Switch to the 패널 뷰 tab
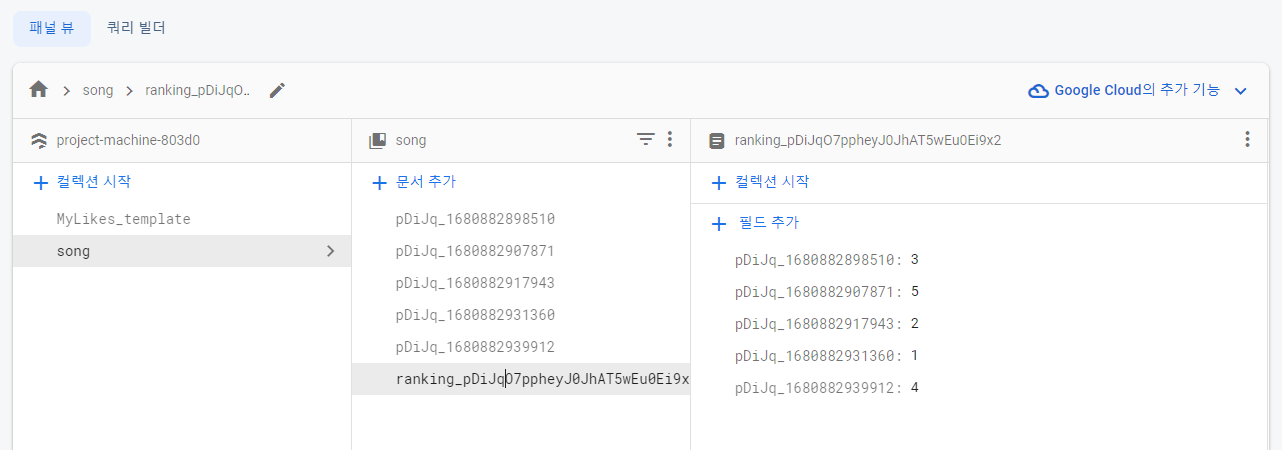Viewport: 1282px width, 450px height. point(52,28)
